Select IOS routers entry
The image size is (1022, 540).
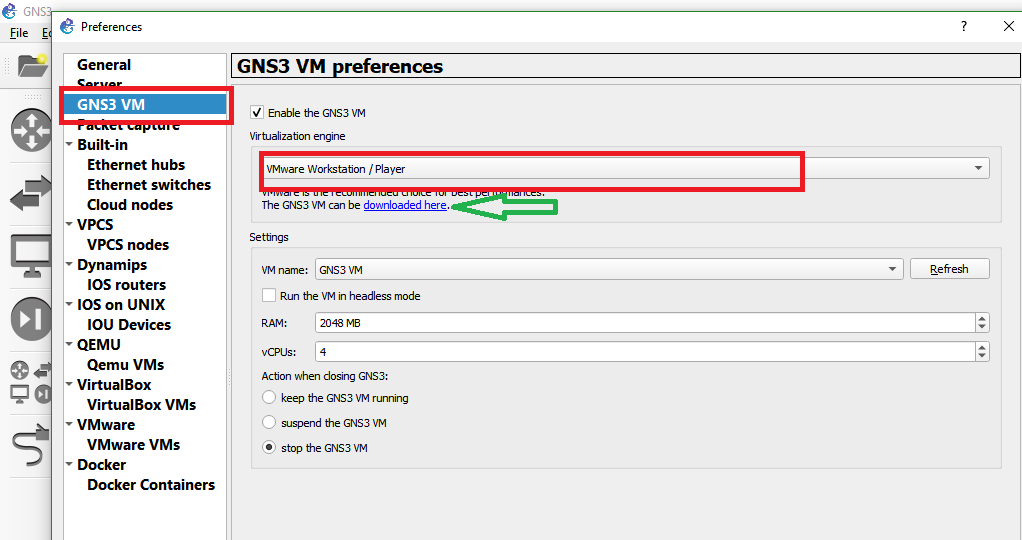coord(126,284)
